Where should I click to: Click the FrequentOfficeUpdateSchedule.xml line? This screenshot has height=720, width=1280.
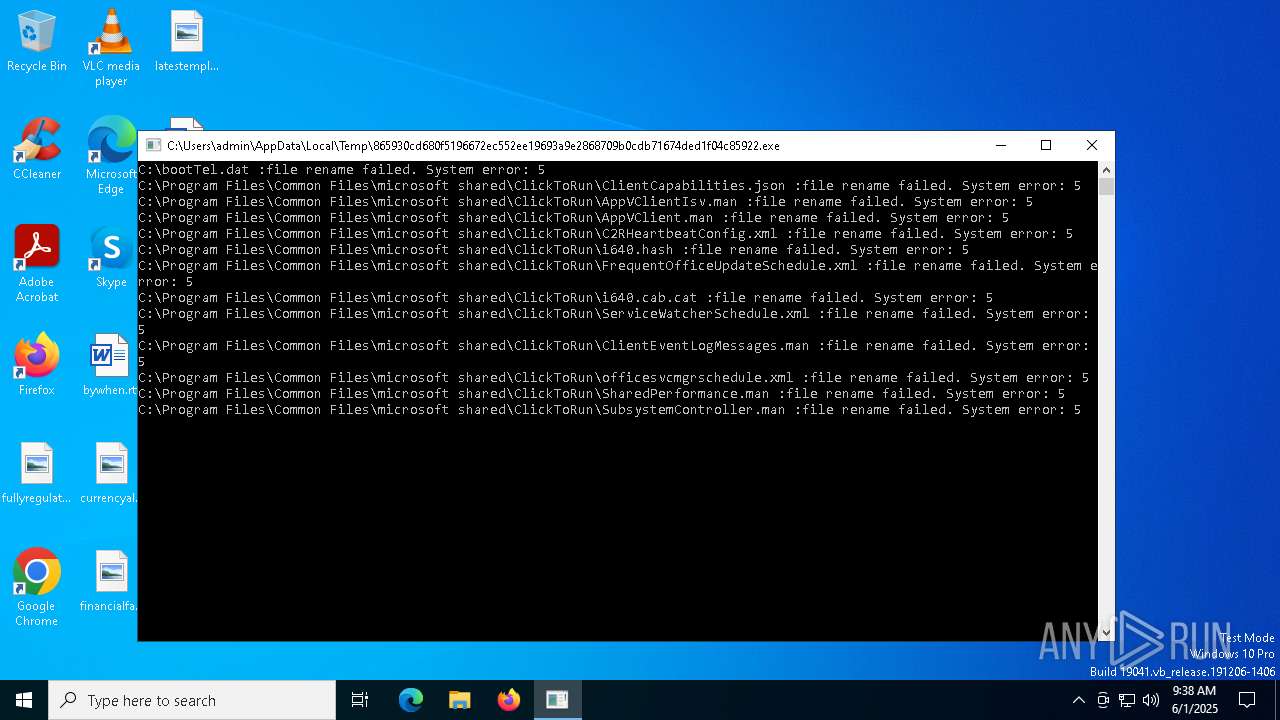(x=617, y=274)
